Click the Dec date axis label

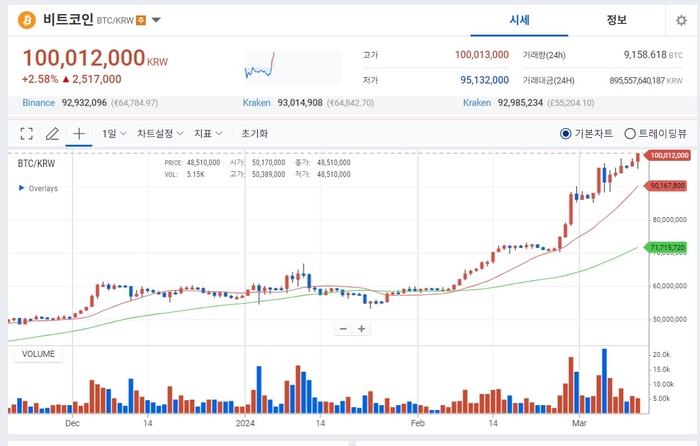[x=72, y=423]
